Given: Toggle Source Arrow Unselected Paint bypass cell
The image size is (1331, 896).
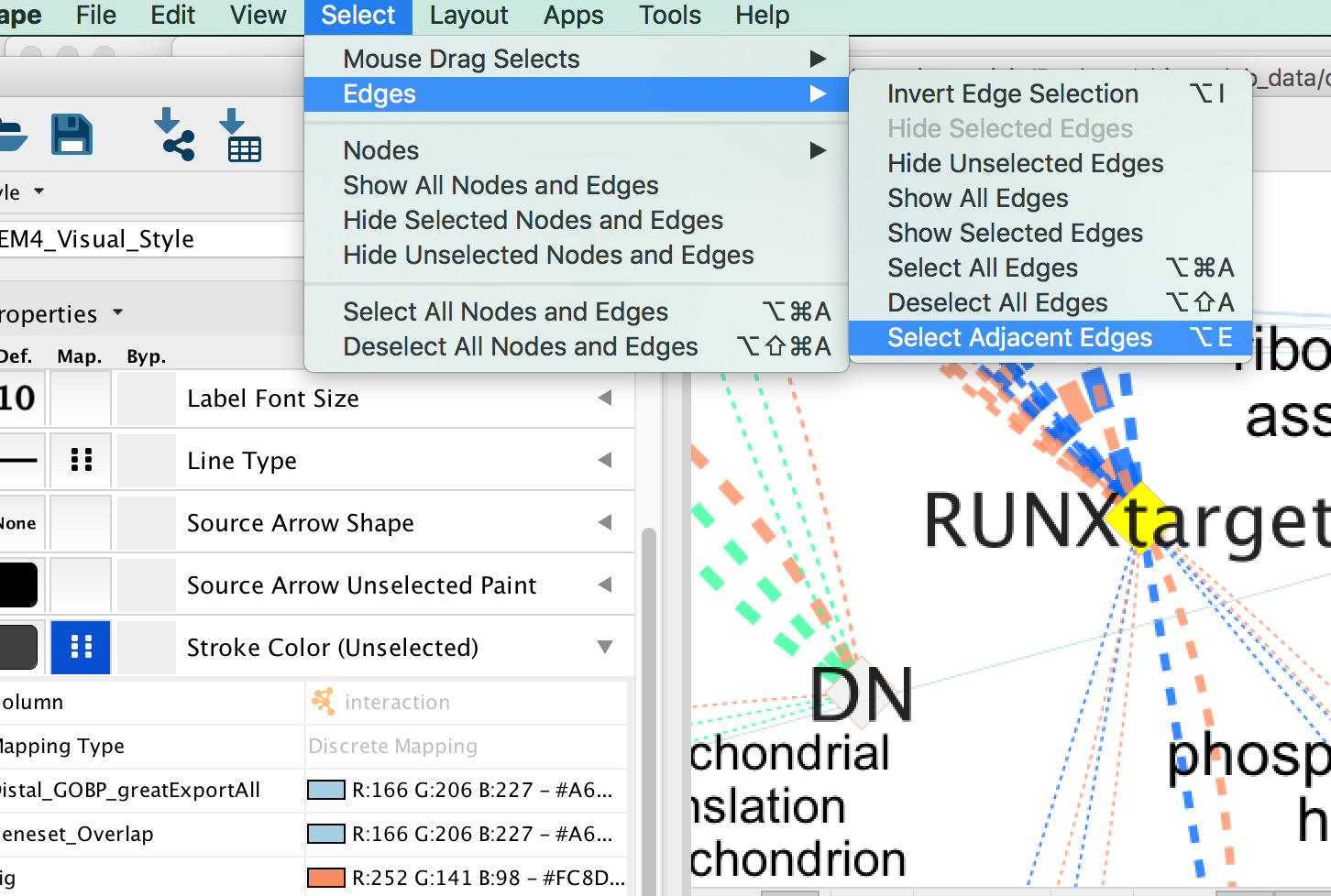Looking at the screenshot, I should pyautogui.click(x=146, y=585).
